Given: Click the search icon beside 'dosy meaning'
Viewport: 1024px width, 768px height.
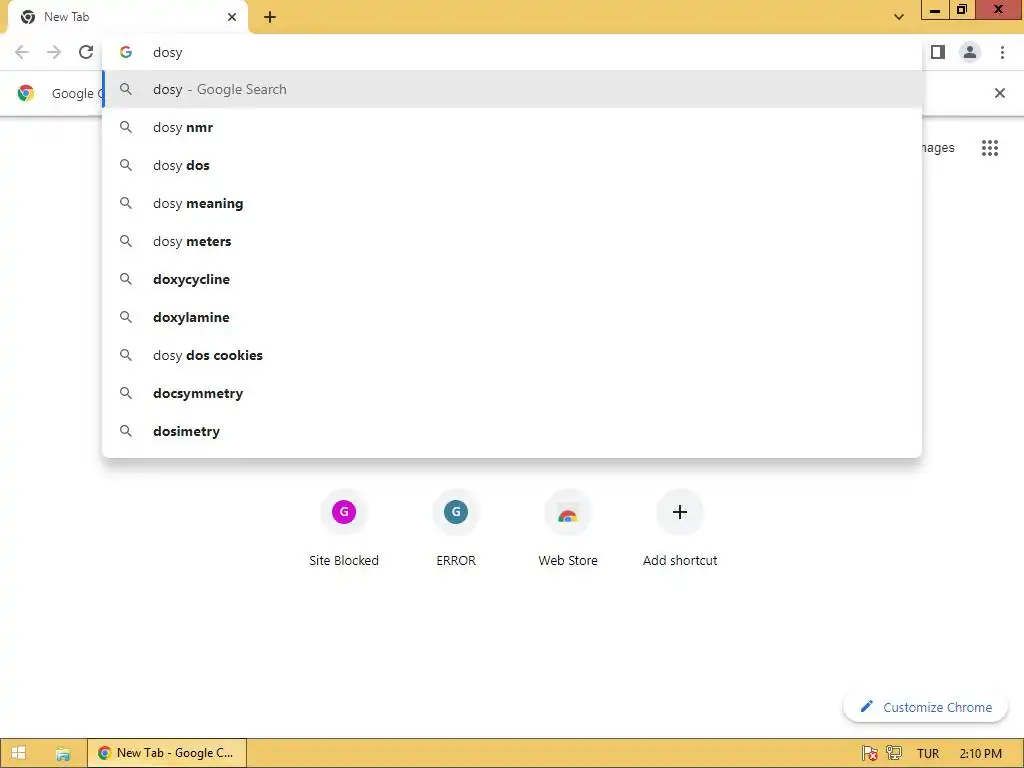Looking at the screenshot, I should 126,203.
